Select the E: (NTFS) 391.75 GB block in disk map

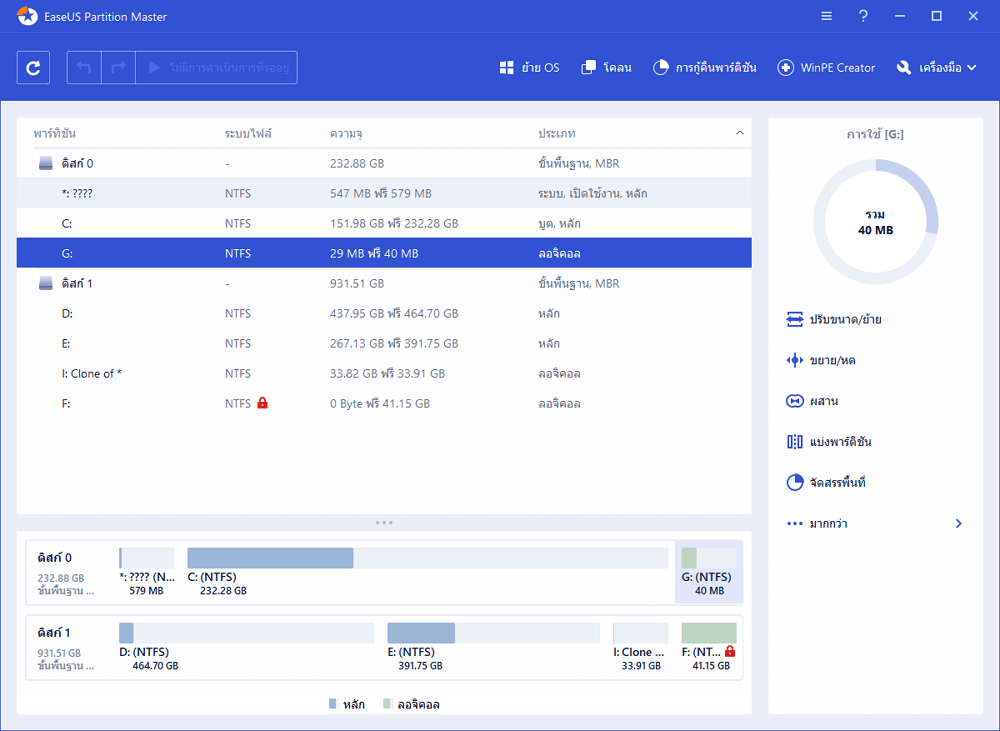pyautogui.click(x=494, y=647)
